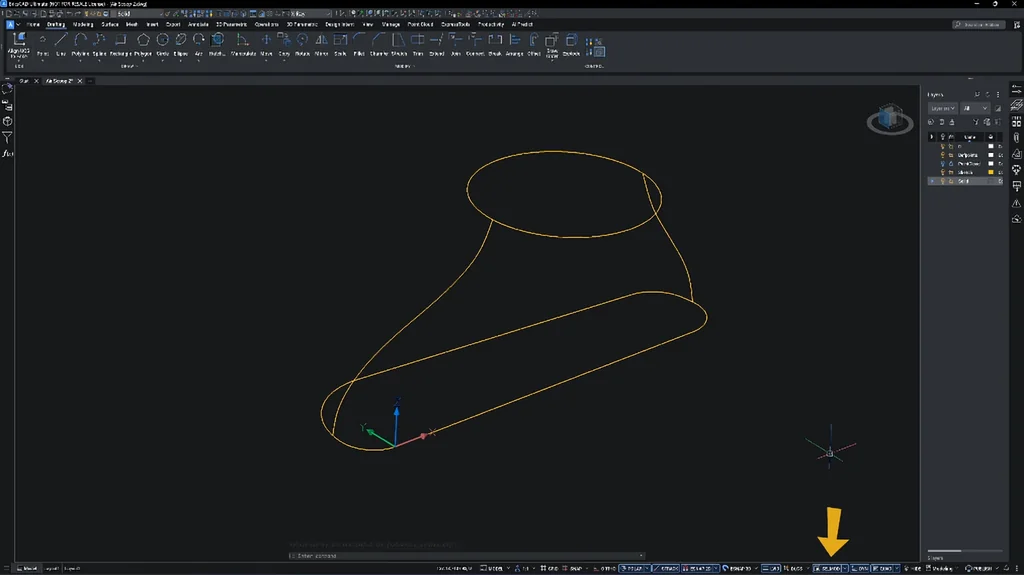
Task: Expand the layer list arrow in header
Action: tap(932, 137)
